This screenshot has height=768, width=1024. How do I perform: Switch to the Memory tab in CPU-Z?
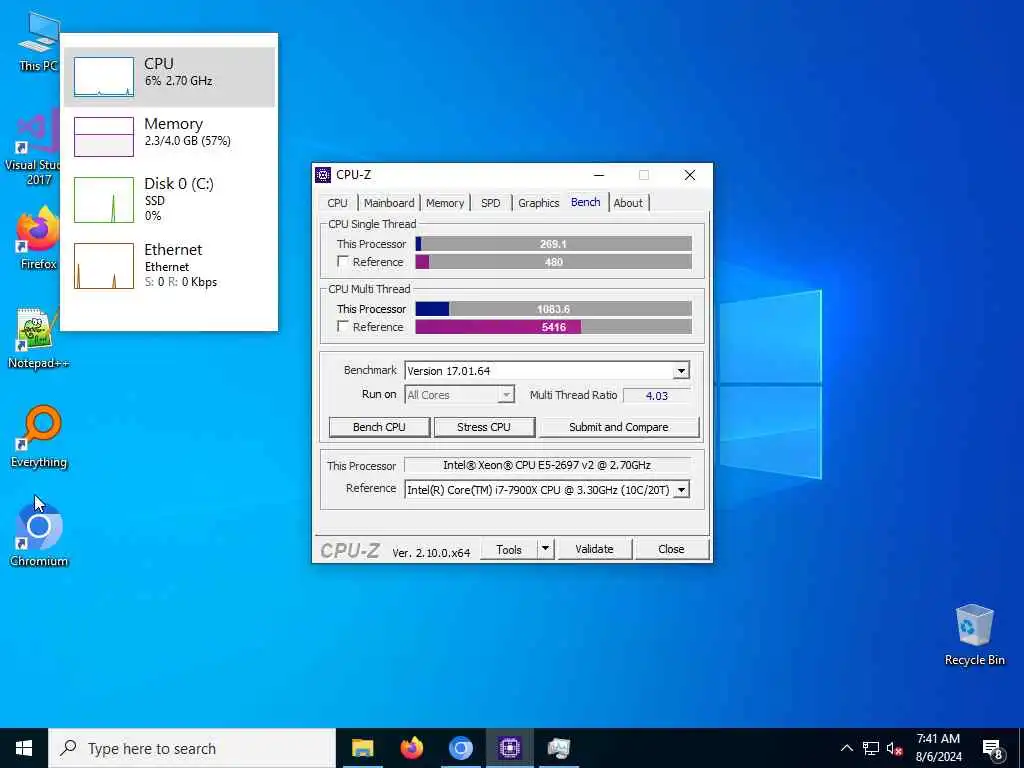coord(445,203)
